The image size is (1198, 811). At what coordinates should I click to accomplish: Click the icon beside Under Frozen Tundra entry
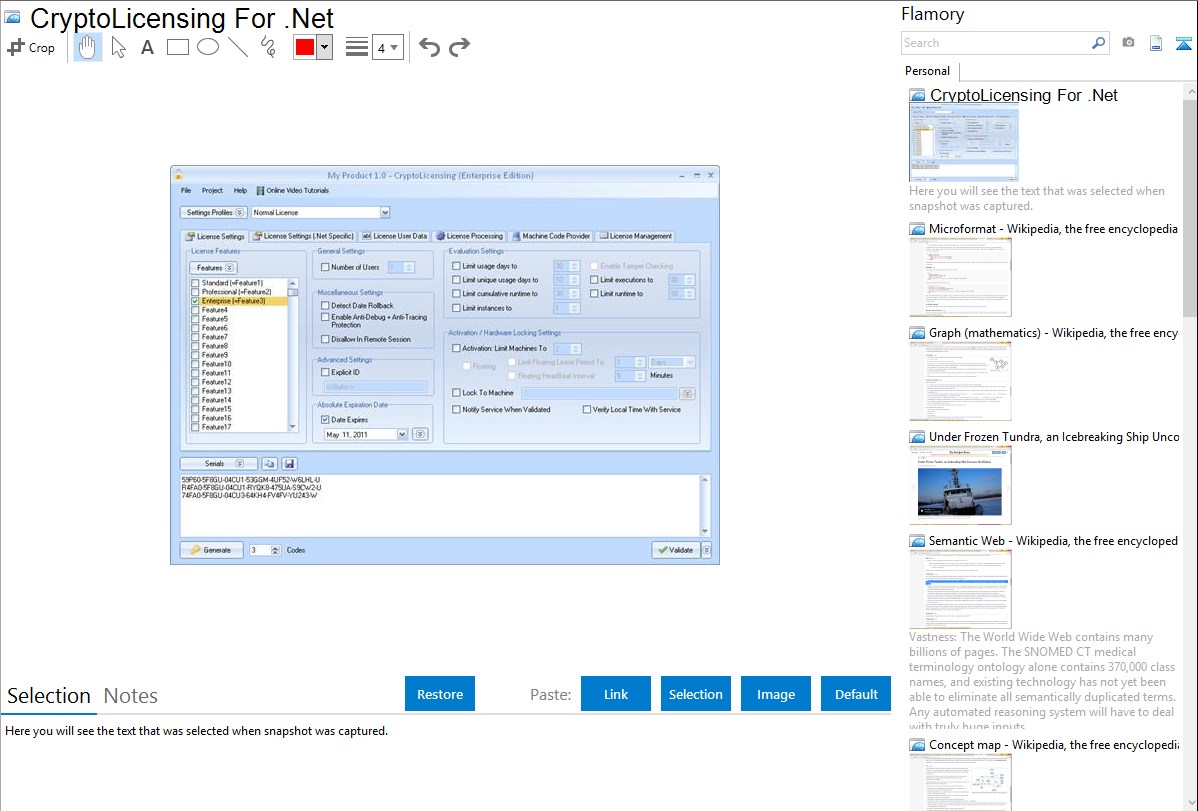point(917,437)
